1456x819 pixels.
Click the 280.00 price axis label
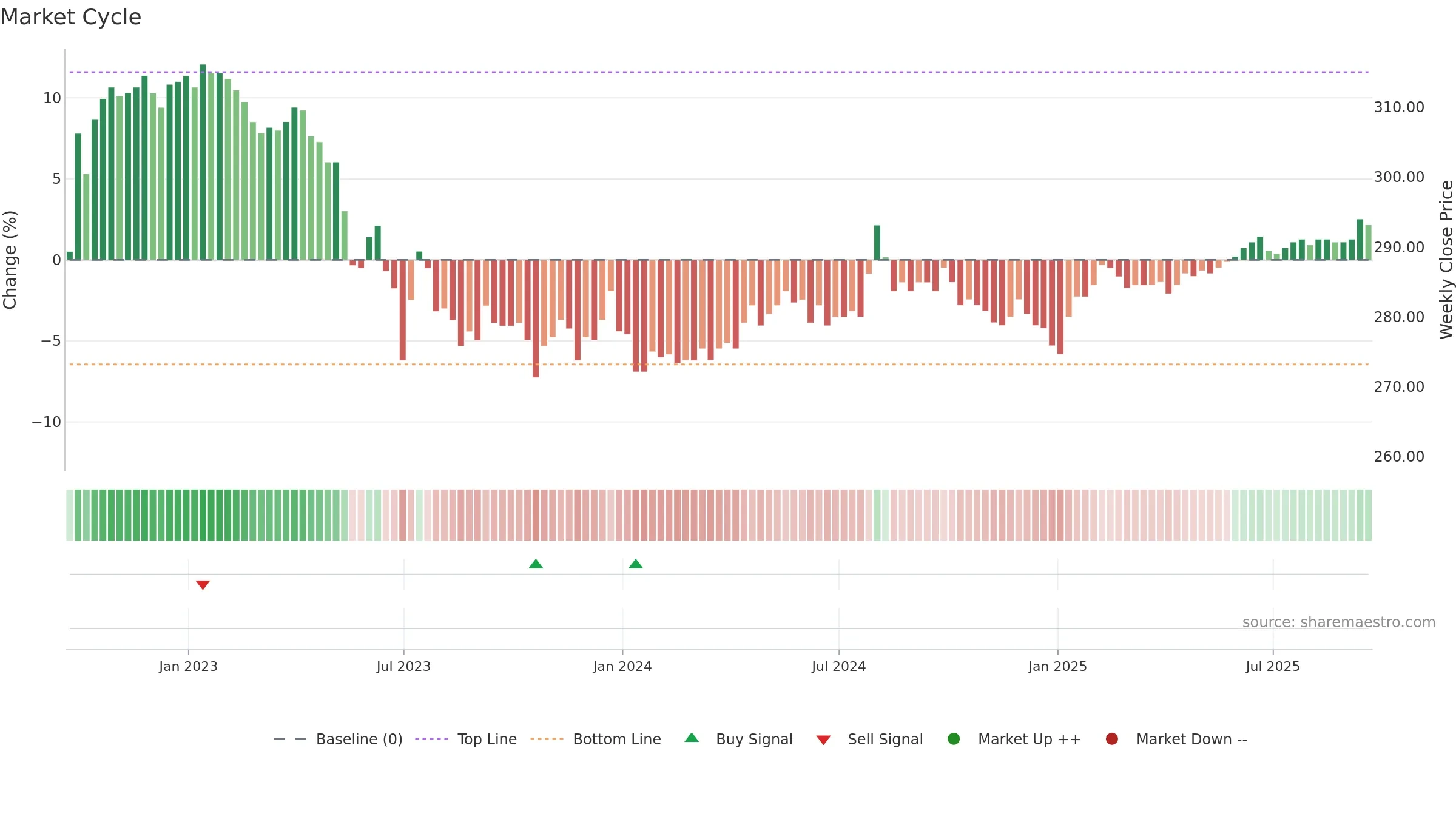click(x=1399, y=317)
